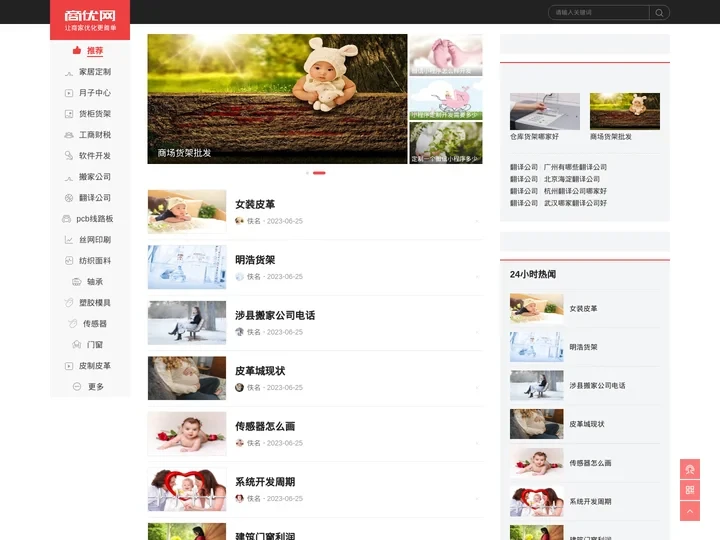720x540 pixels.
Task: Open the 仓库货架哪家好 sidebar card
Action: point(545,117)
